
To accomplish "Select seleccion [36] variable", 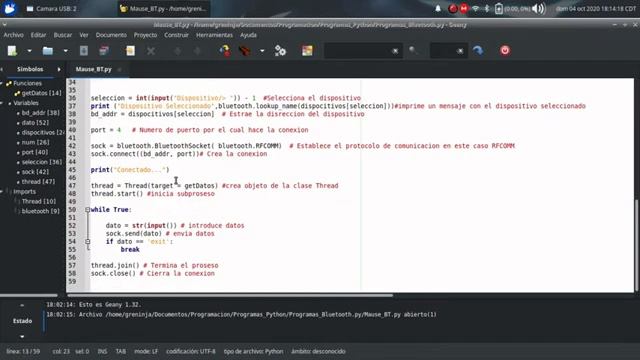I will click(x=42, y=162).
